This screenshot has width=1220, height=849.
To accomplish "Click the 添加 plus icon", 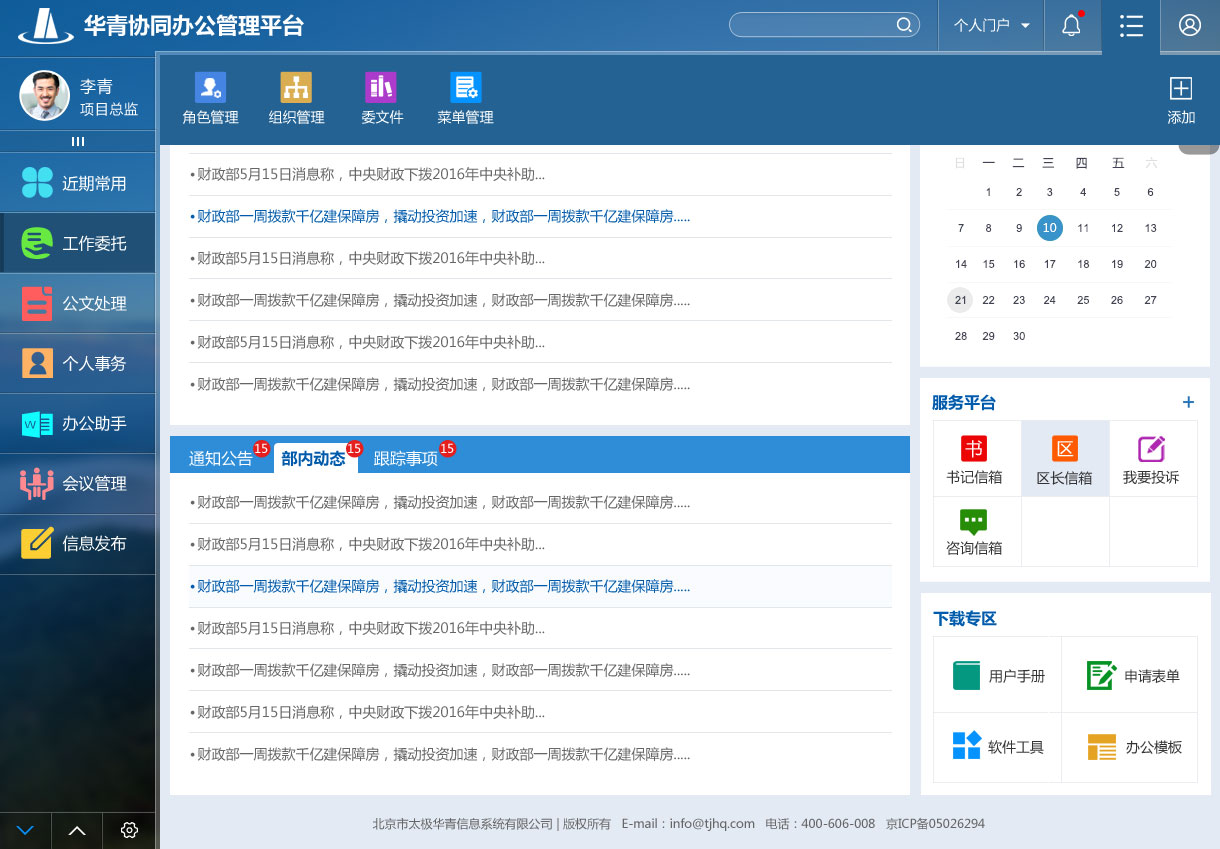I will tap(1181, 89).
